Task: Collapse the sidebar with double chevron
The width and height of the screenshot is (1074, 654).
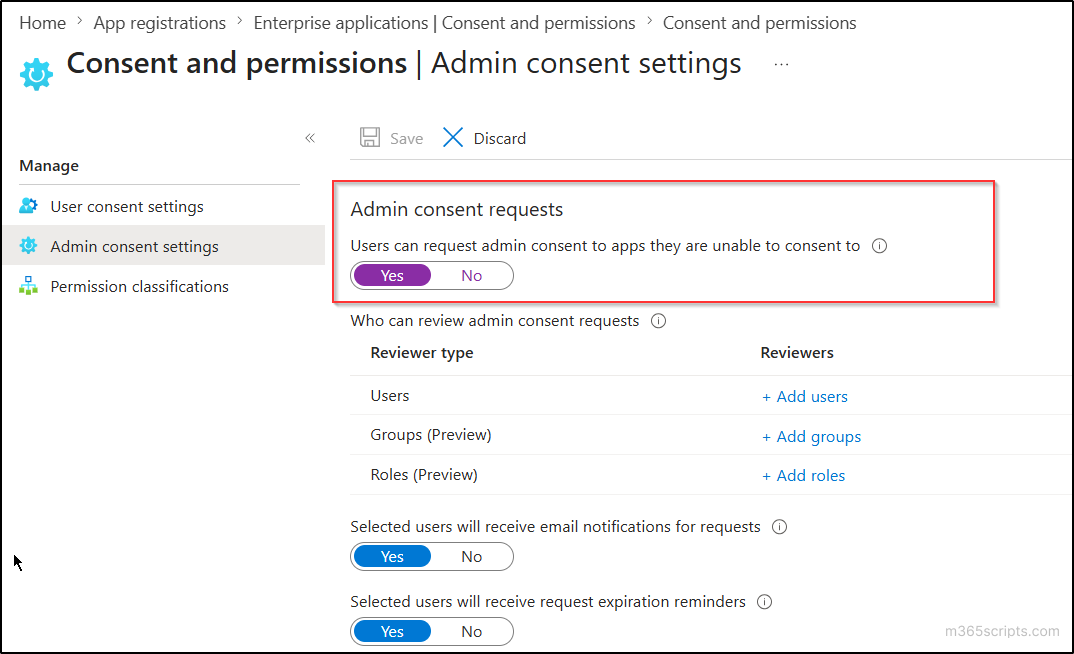Action: click(x=310, y=138)
